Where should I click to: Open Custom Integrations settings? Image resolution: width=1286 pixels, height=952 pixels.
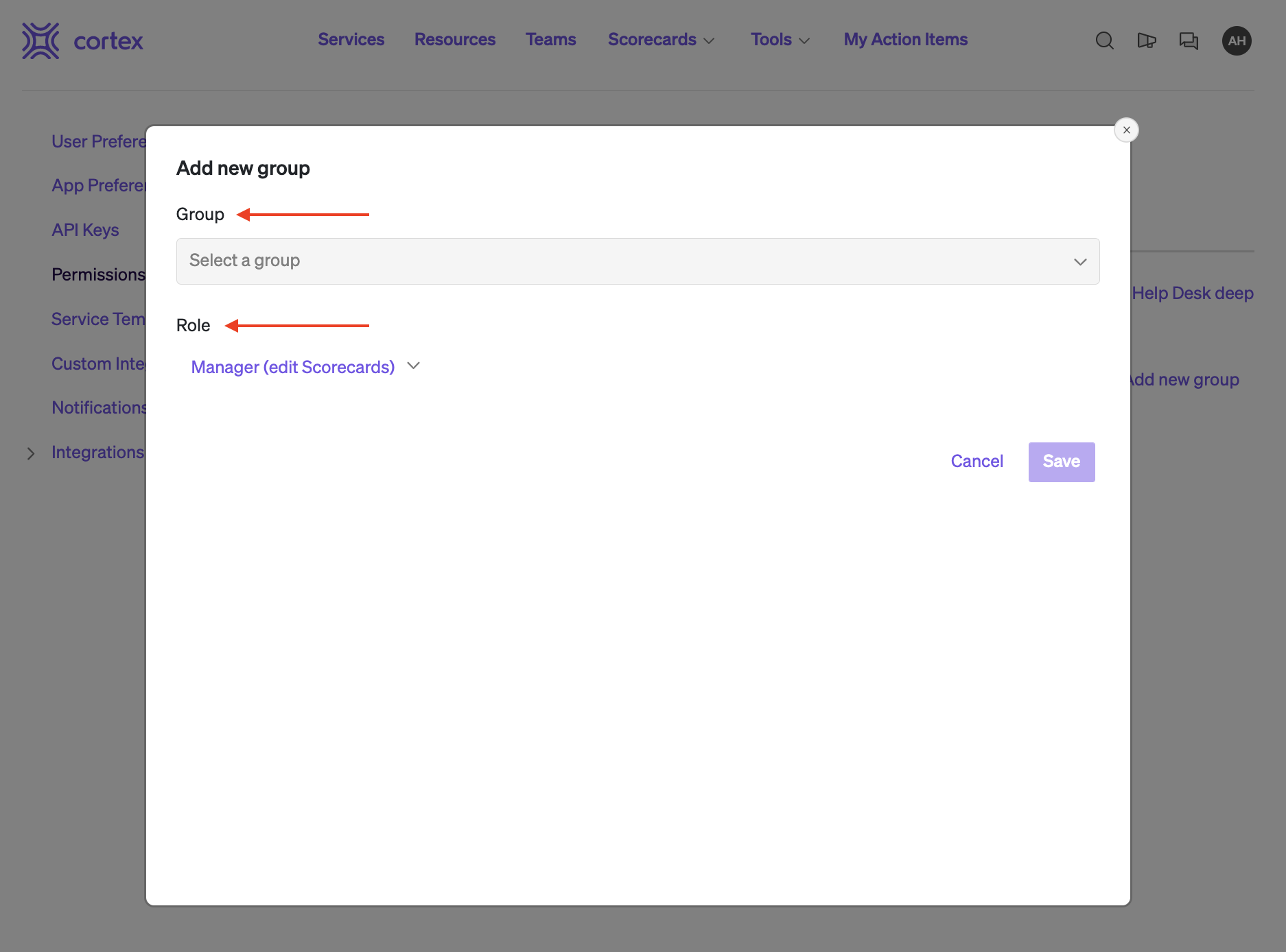pos(98,364)
